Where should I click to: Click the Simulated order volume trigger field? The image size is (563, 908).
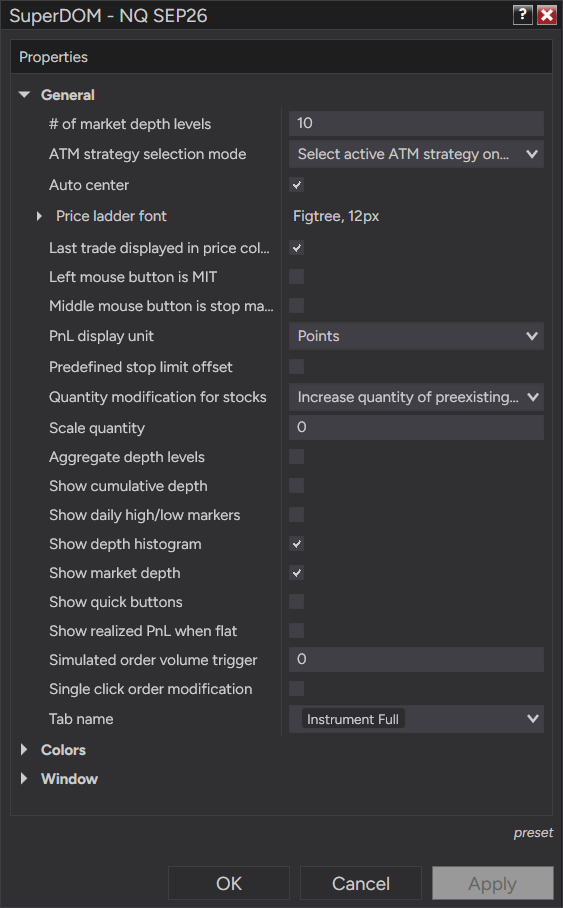416,659
